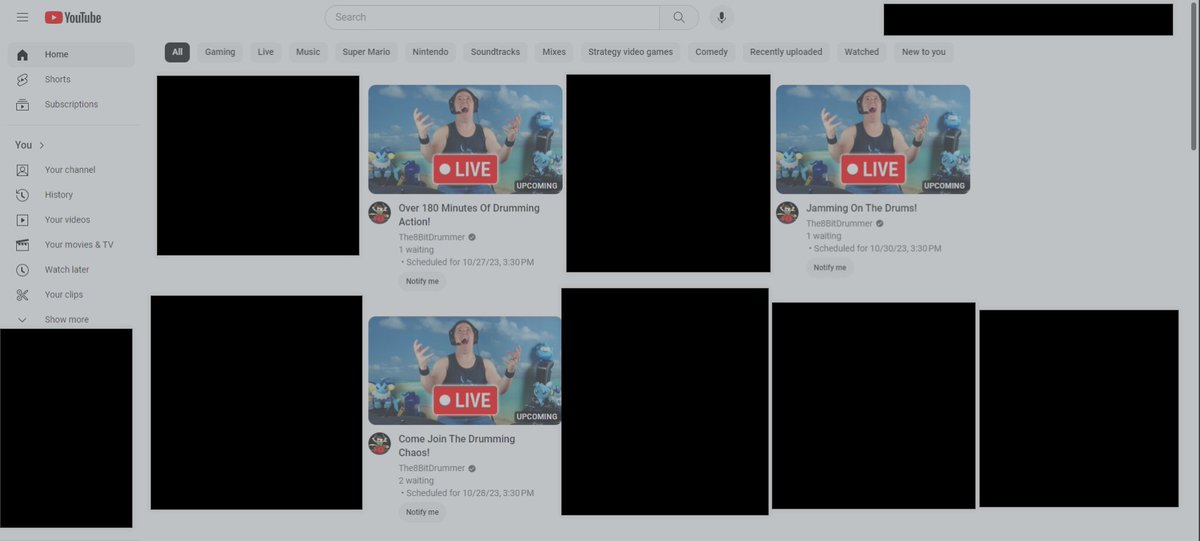The height and width of the screenshot is (541, 1200).
Task: Select the All filter chip
Action: [177, 52]
